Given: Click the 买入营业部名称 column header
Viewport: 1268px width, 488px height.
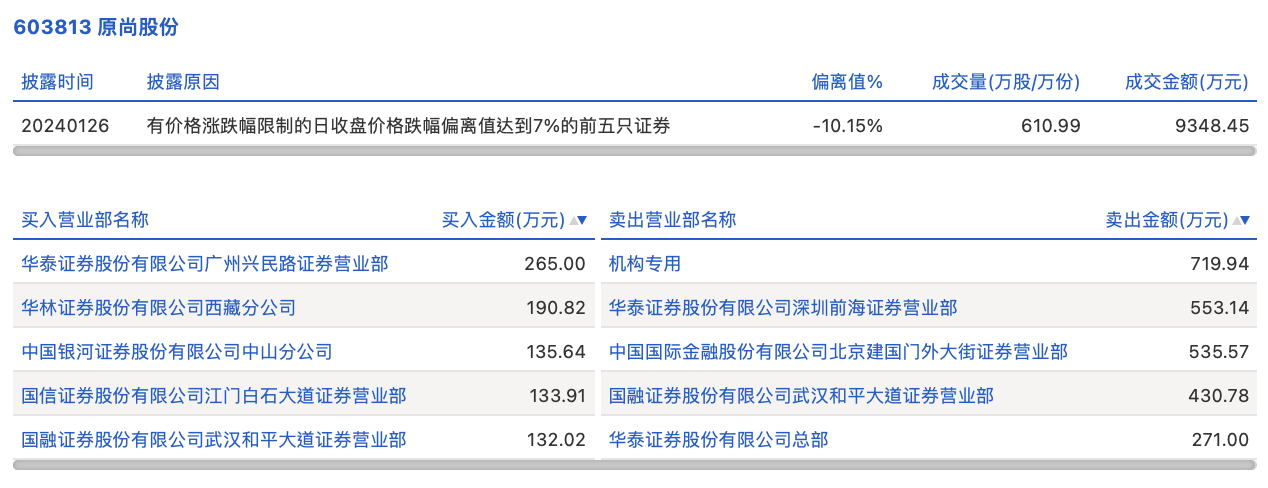Looking at the screenshot, I should 85,220.
